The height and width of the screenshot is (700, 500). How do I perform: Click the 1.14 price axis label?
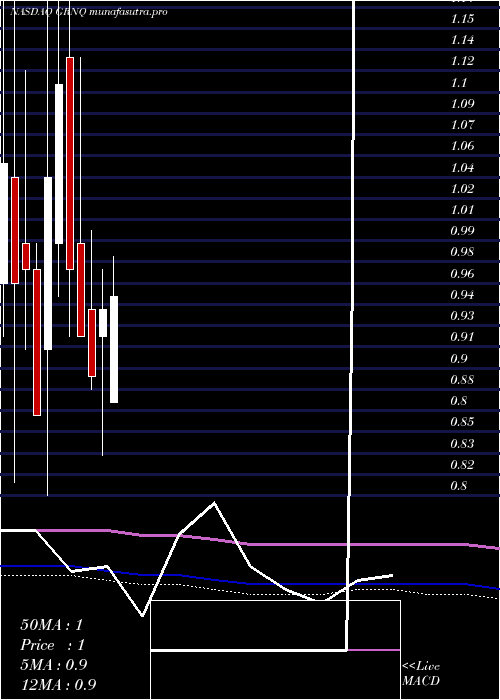click(x=462, y=40)
